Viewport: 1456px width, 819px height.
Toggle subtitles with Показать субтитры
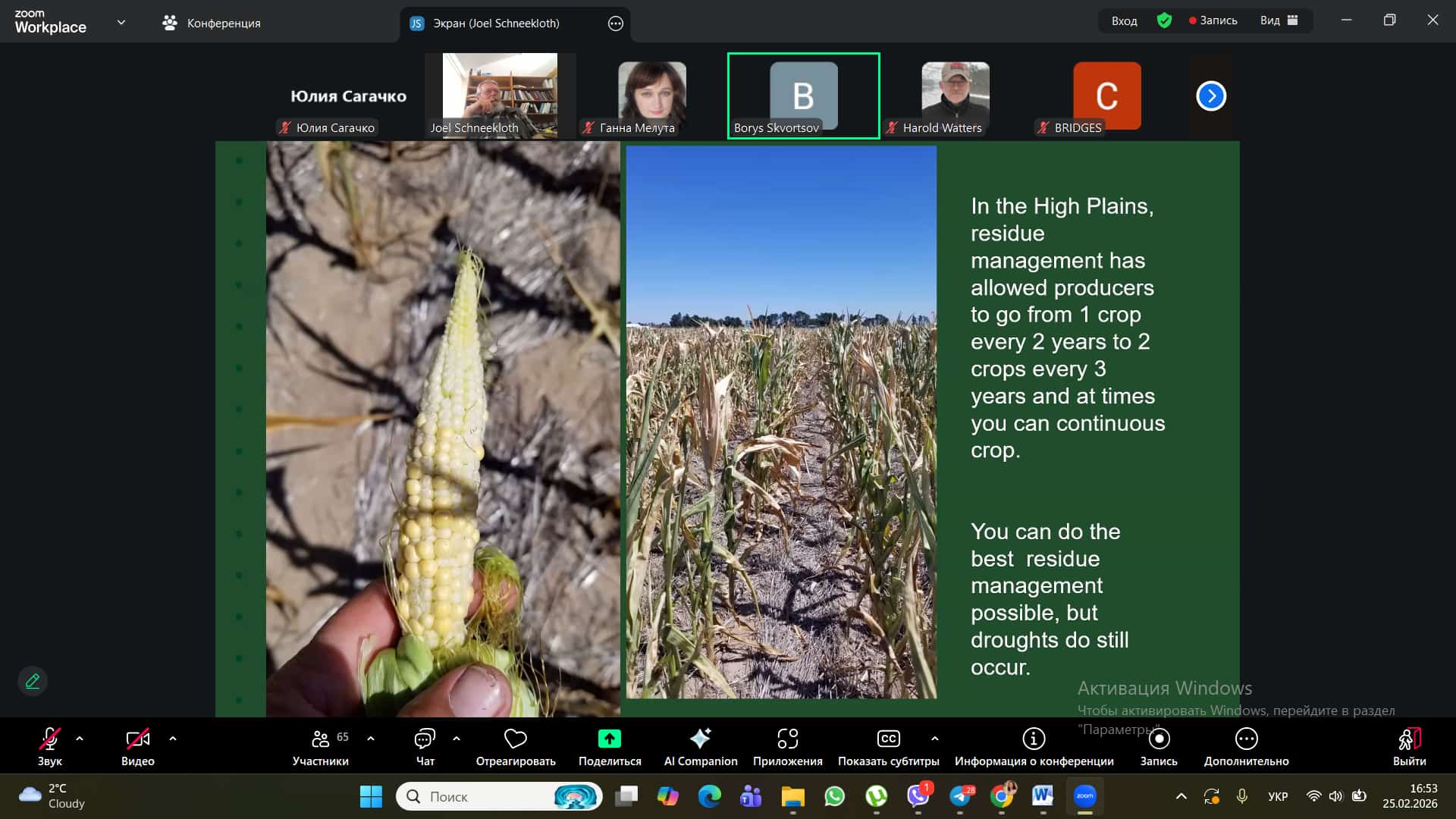[x=888, y=739]
